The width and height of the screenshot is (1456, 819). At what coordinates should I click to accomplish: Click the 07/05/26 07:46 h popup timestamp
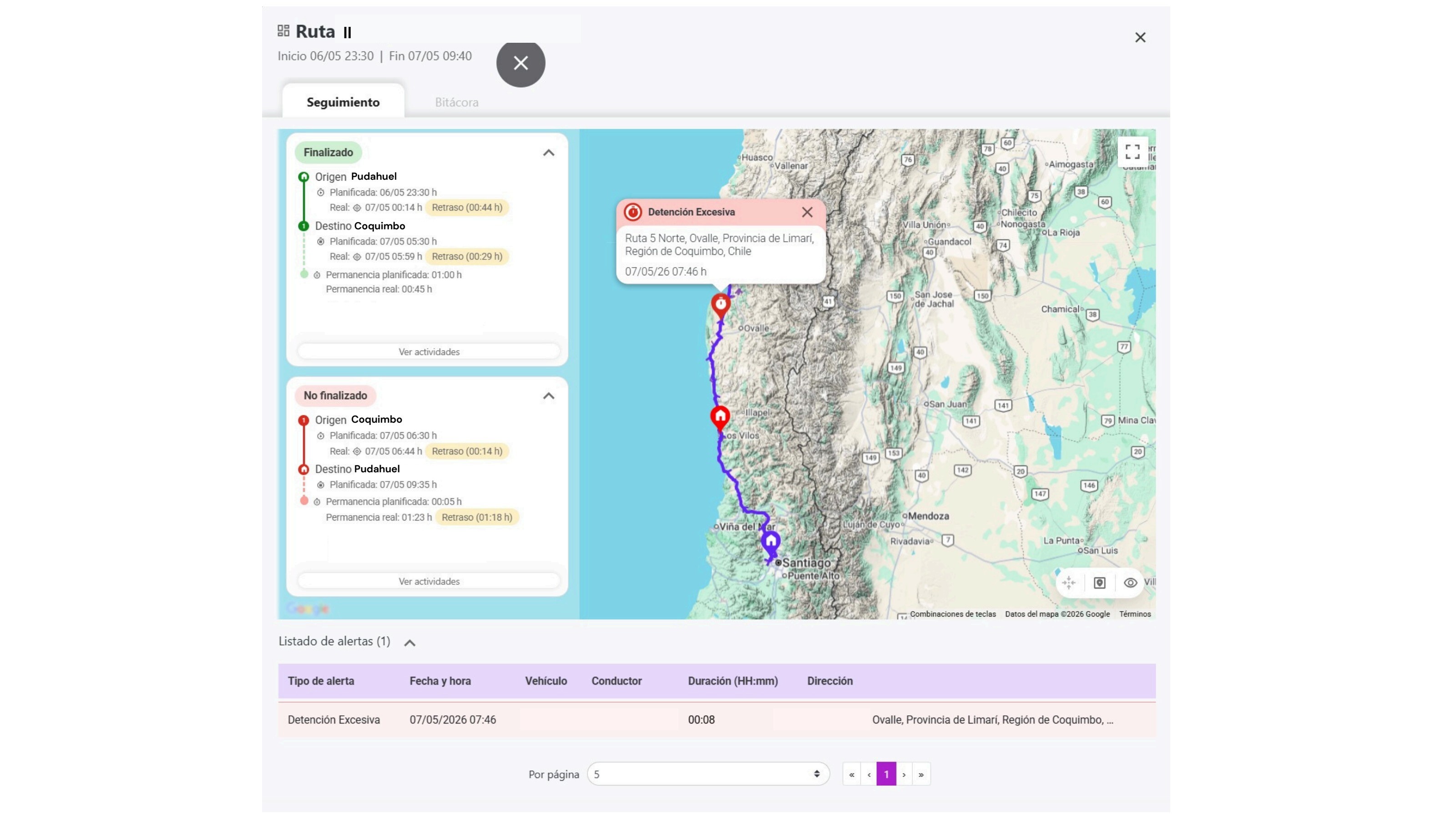[x=665, y=272]
